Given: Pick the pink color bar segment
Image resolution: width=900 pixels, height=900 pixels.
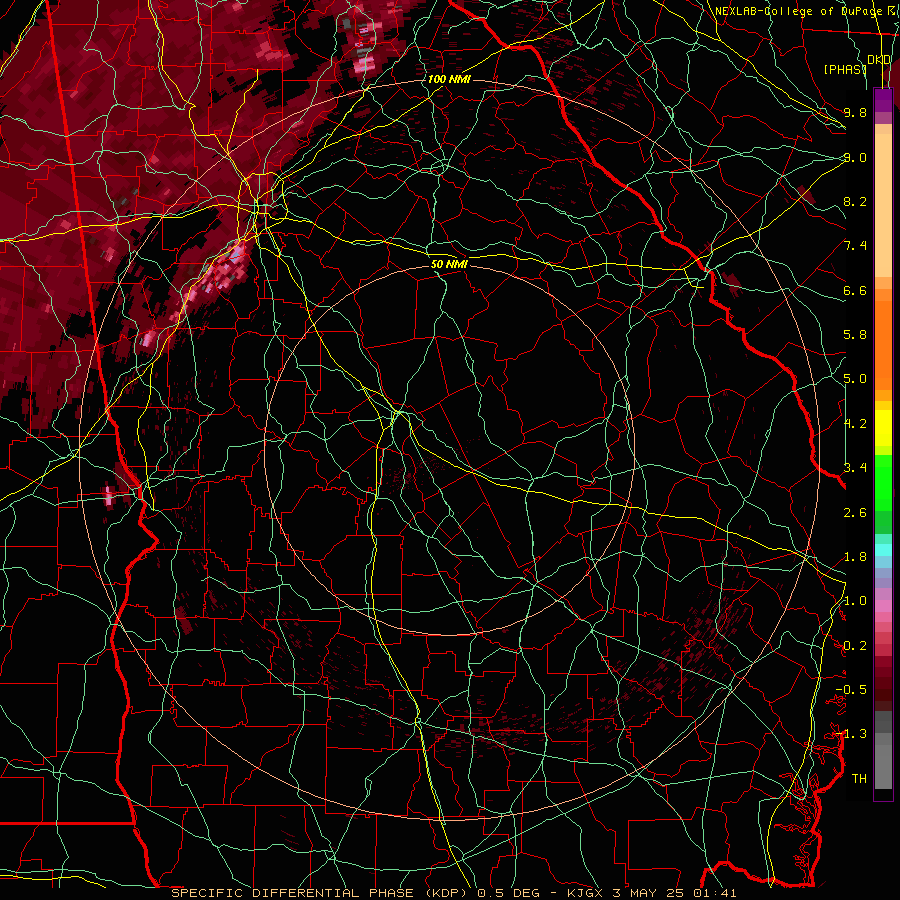Looking at the screenshot, I should (x=883, y=605).
